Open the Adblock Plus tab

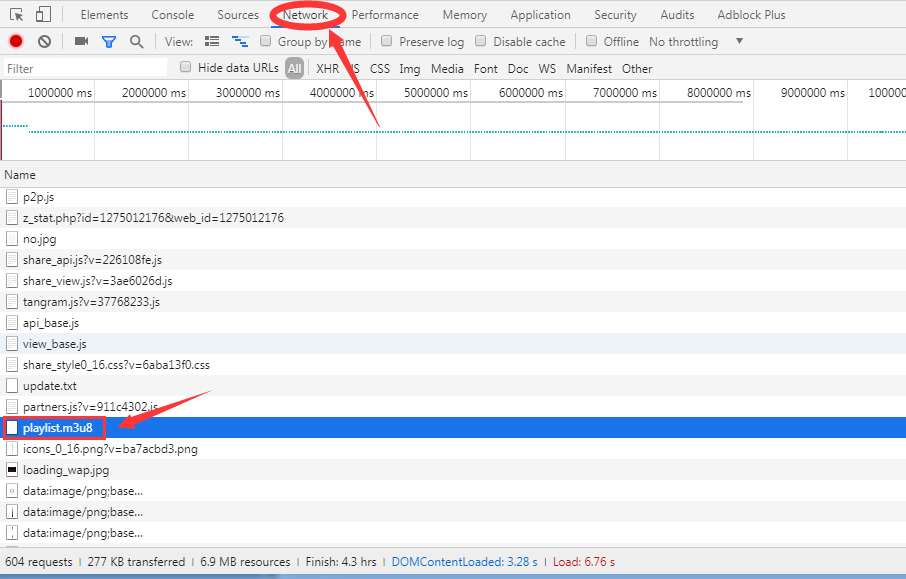[x=751, y=15]
